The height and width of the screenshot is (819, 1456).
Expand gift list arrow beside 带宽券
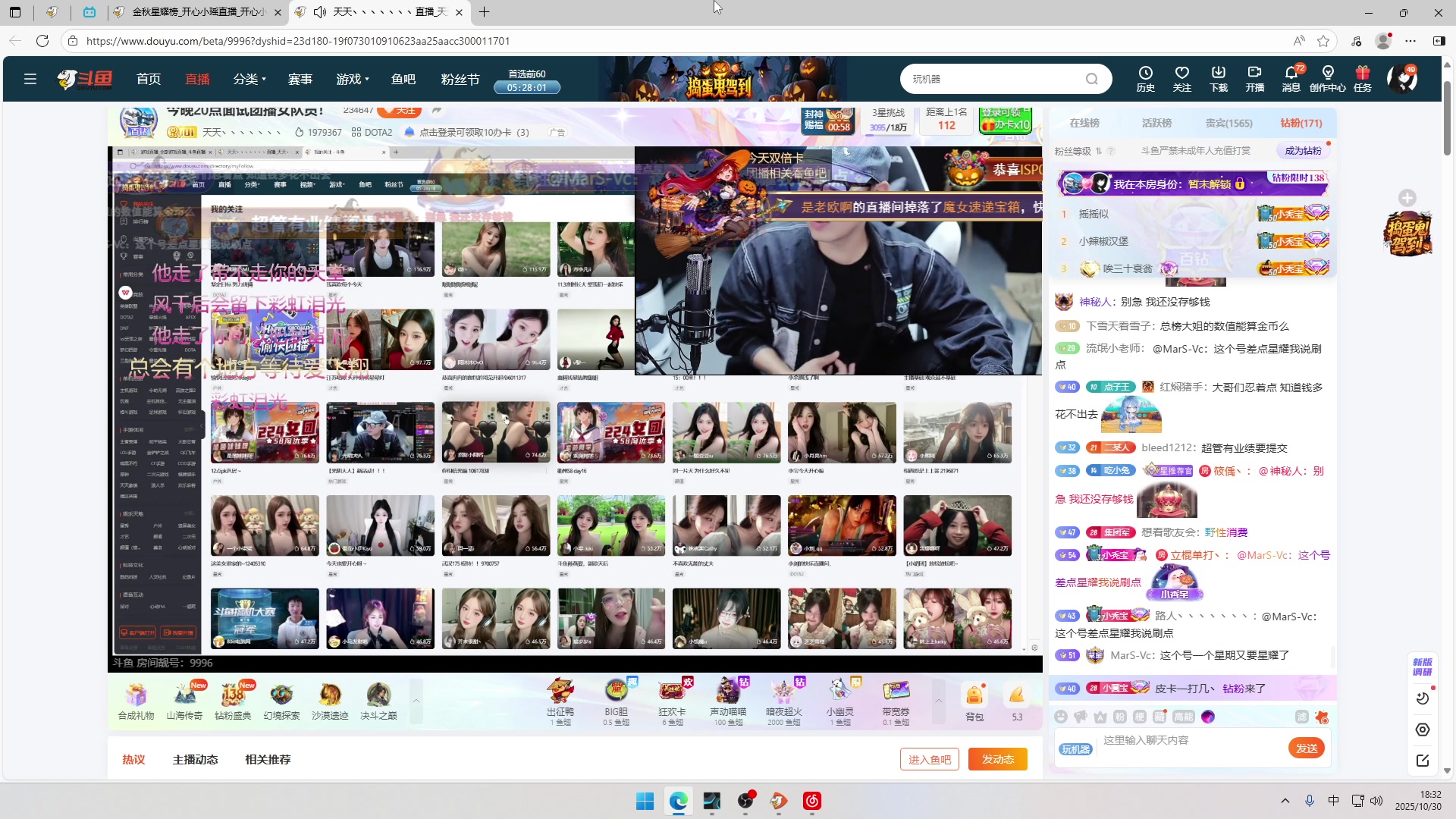(938, 701)
